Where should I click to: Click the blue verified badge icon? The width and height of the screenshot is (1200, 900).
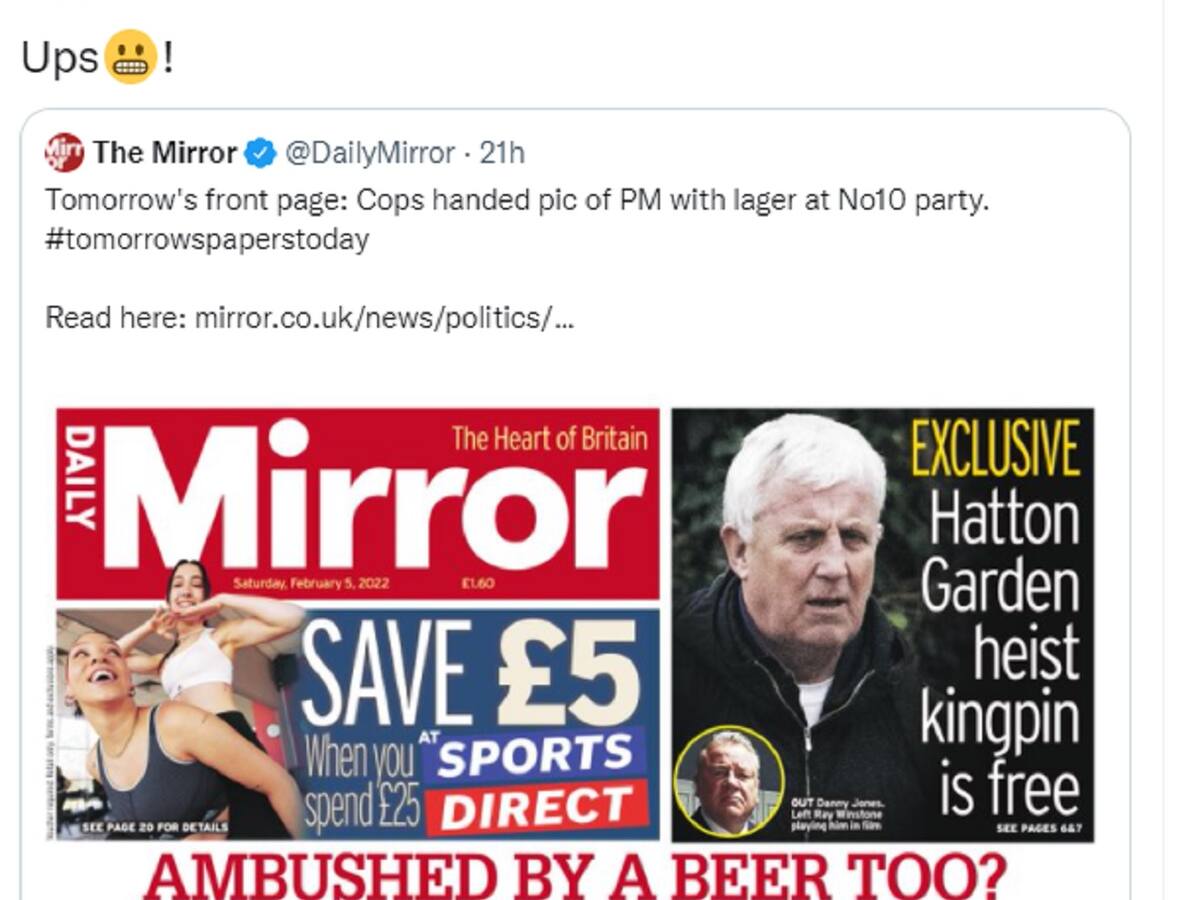pos(260,153)
